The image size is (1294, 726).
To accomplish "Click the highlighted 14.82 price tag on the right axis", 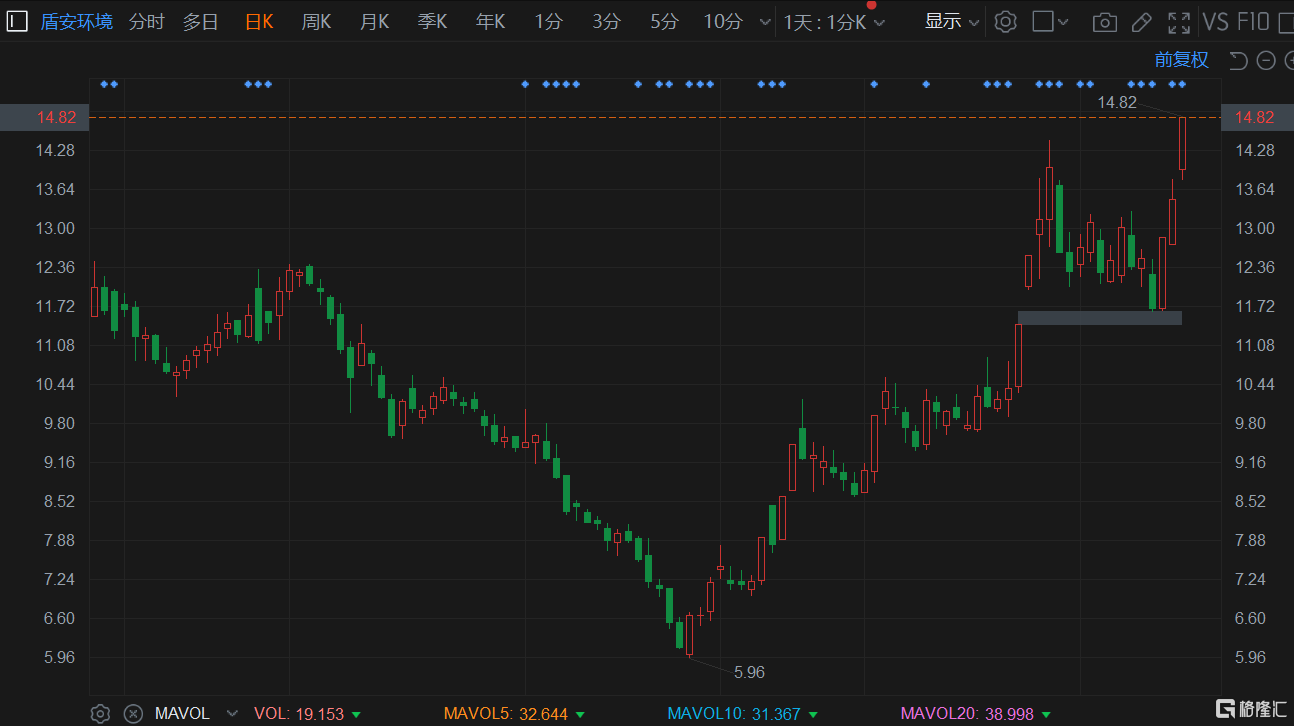I will pos(1255,118).
